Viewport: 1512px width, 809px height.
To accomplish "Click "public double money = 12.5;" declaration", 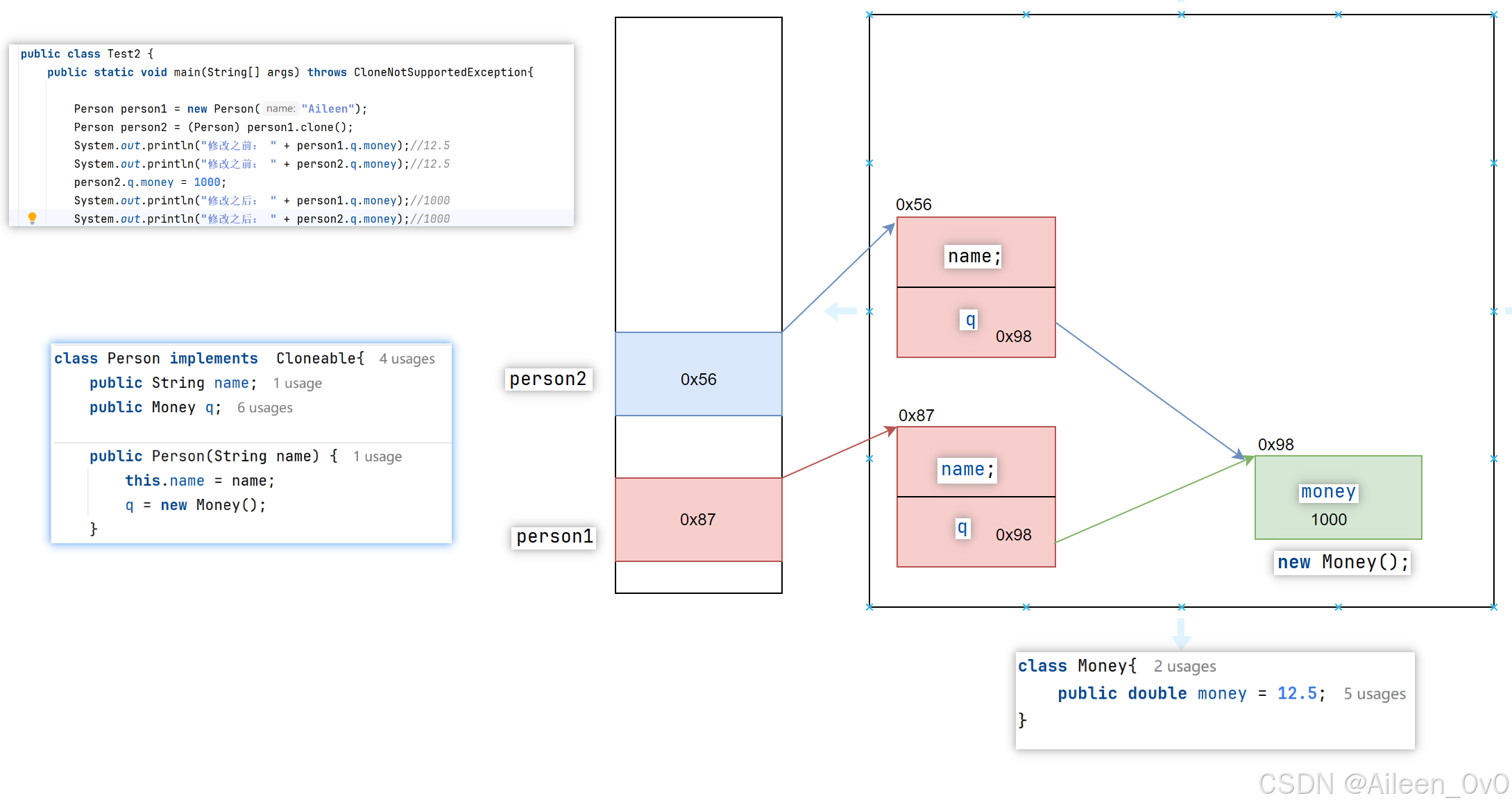I will tap(1191, 694).
